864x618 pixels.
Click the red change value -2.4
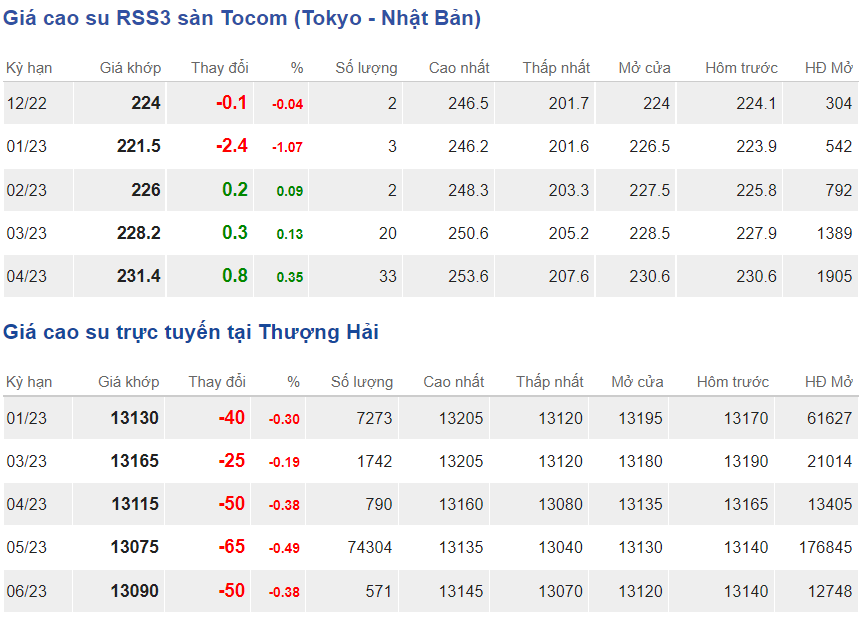pyautogui.click(x=232, y=146)
